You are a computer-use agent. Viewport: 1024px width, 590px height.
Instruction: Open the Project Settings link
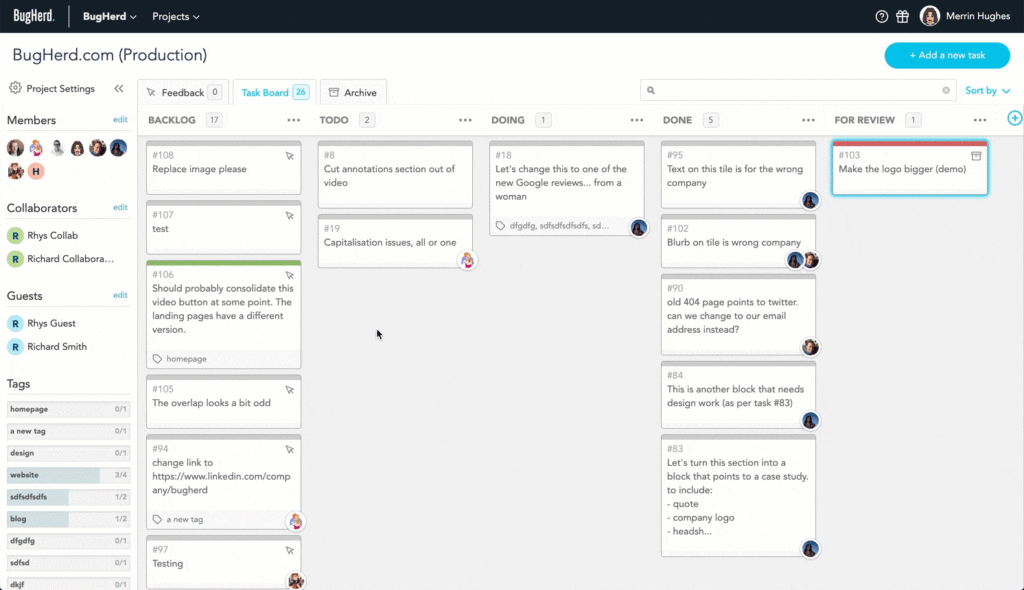(x=60, y=88)
